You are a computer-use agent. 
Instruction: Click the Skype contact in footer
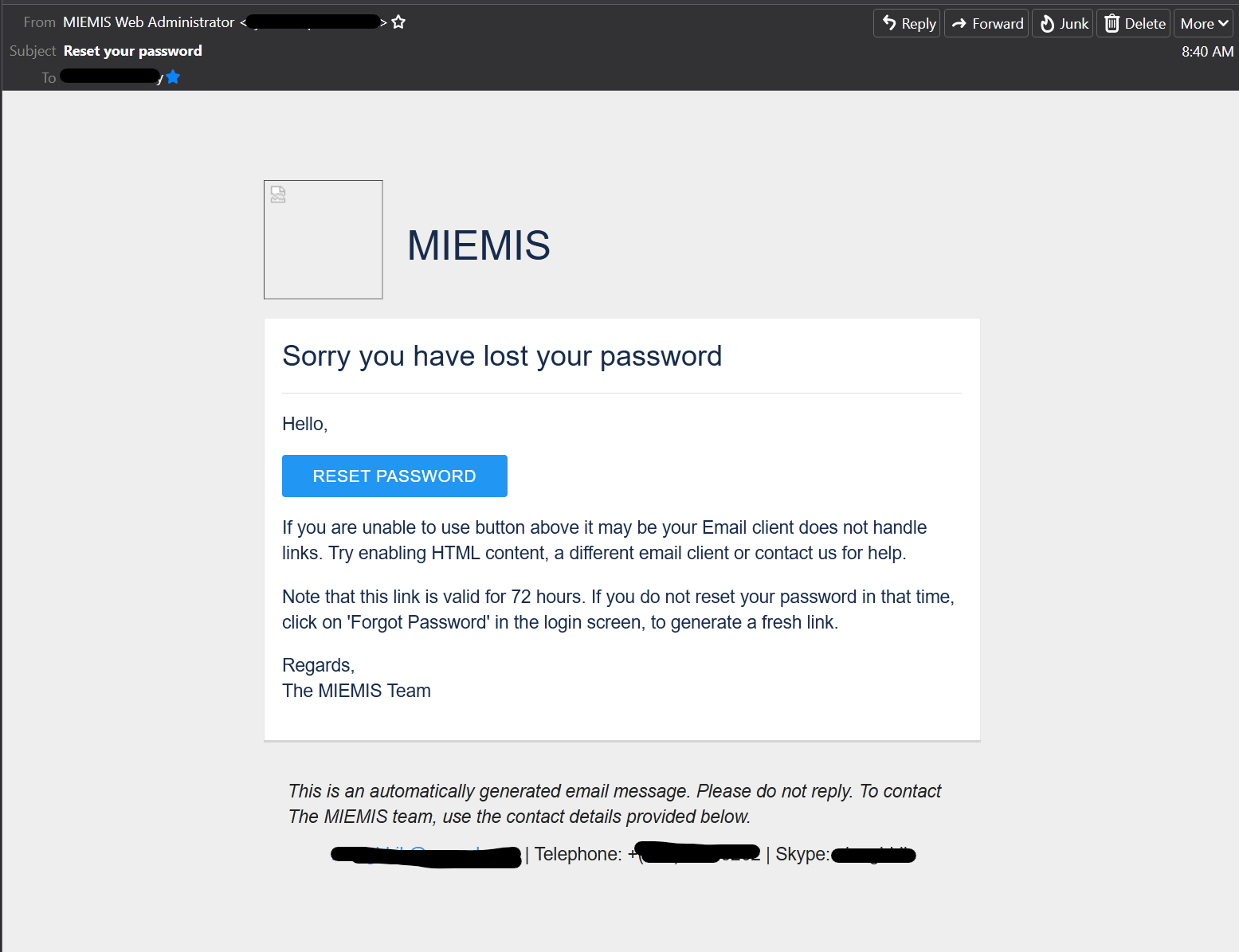(872, 855)
